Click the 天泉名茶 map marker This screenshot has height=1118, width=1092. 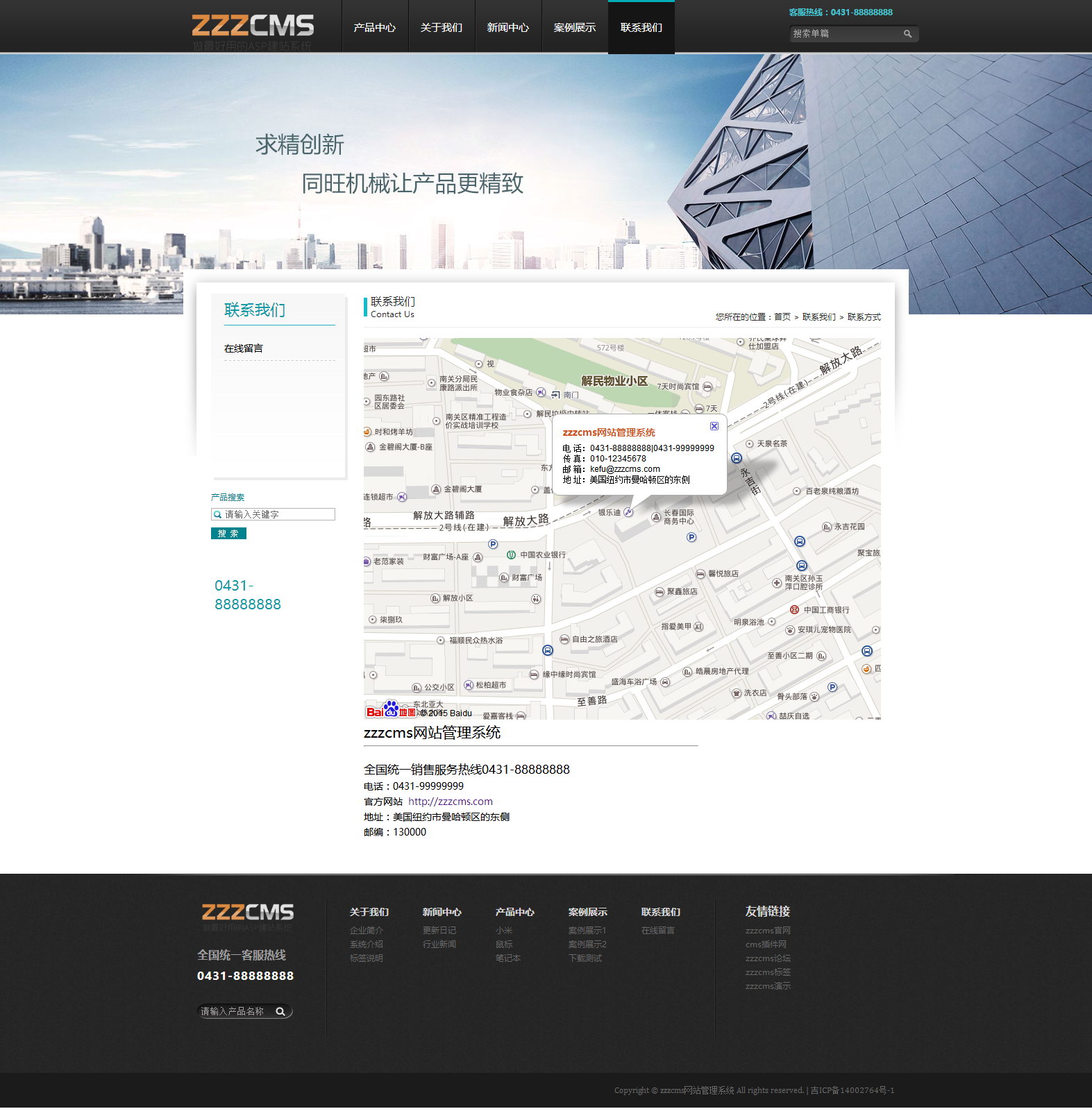(x=749, y=443)
